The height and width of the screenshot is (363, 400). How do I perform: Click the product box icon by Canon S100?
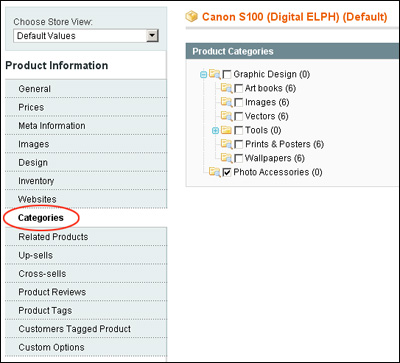pos(192,16)
